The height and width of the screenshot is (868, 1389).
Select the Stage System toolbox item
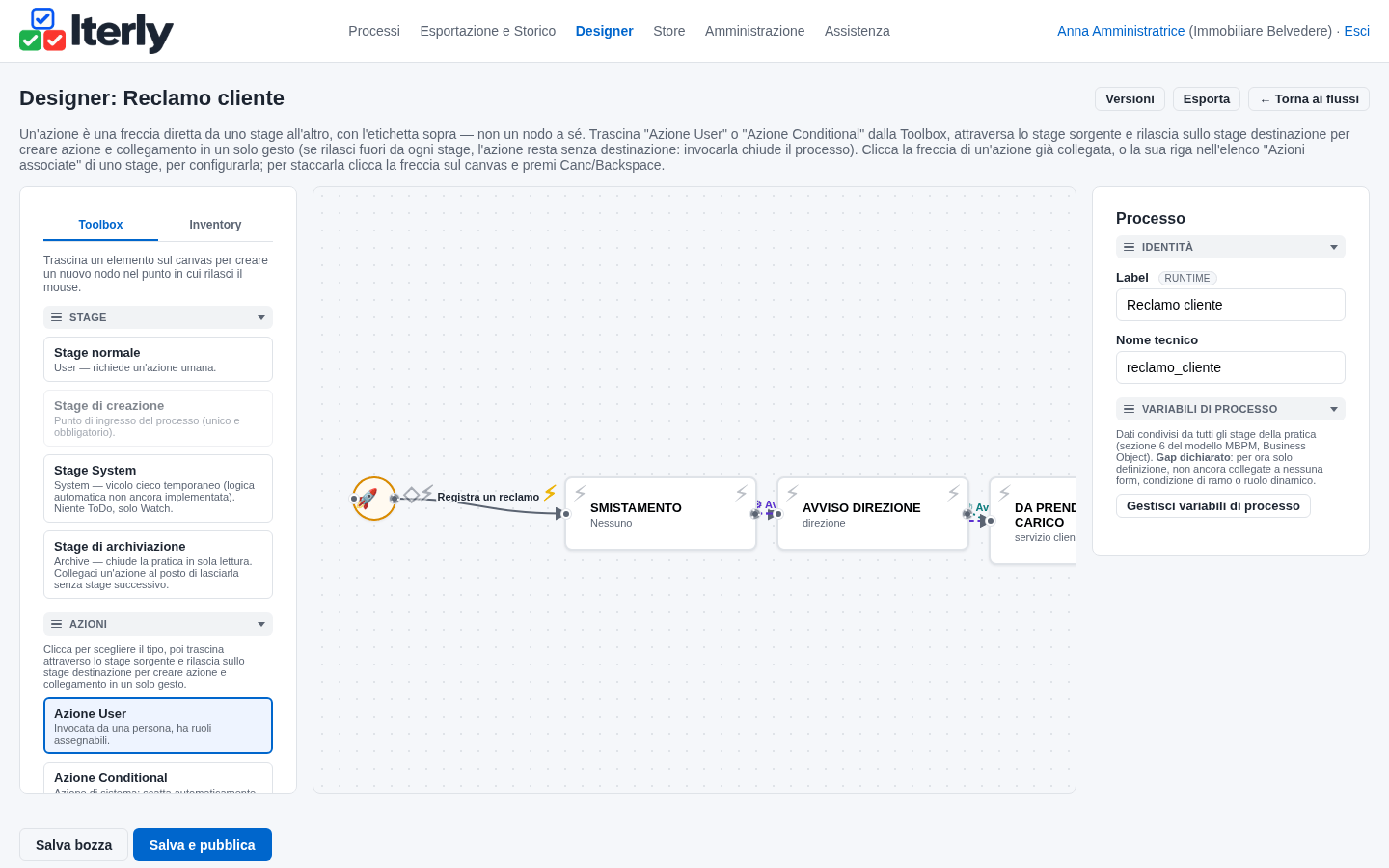click(x=158, y=488)
